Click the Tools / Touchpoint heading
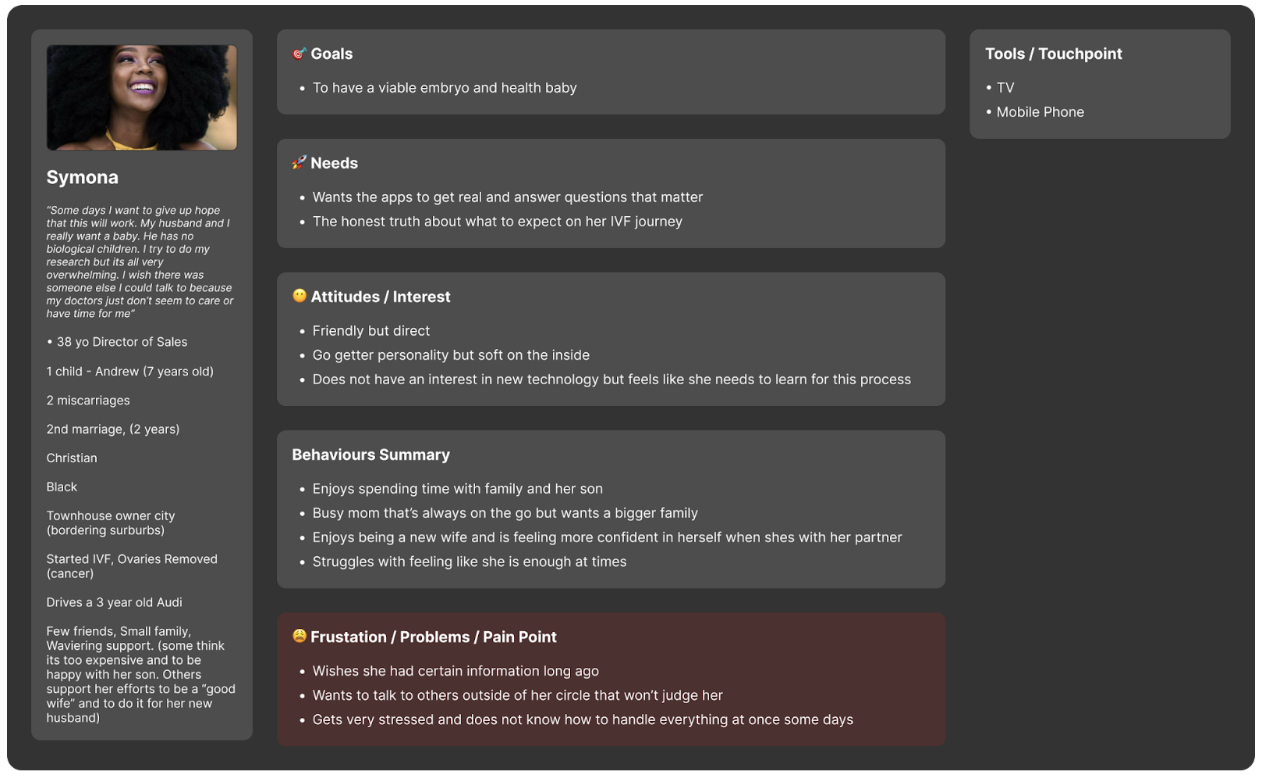This screenshot has width=1264, height=780. pos(1054,54)
